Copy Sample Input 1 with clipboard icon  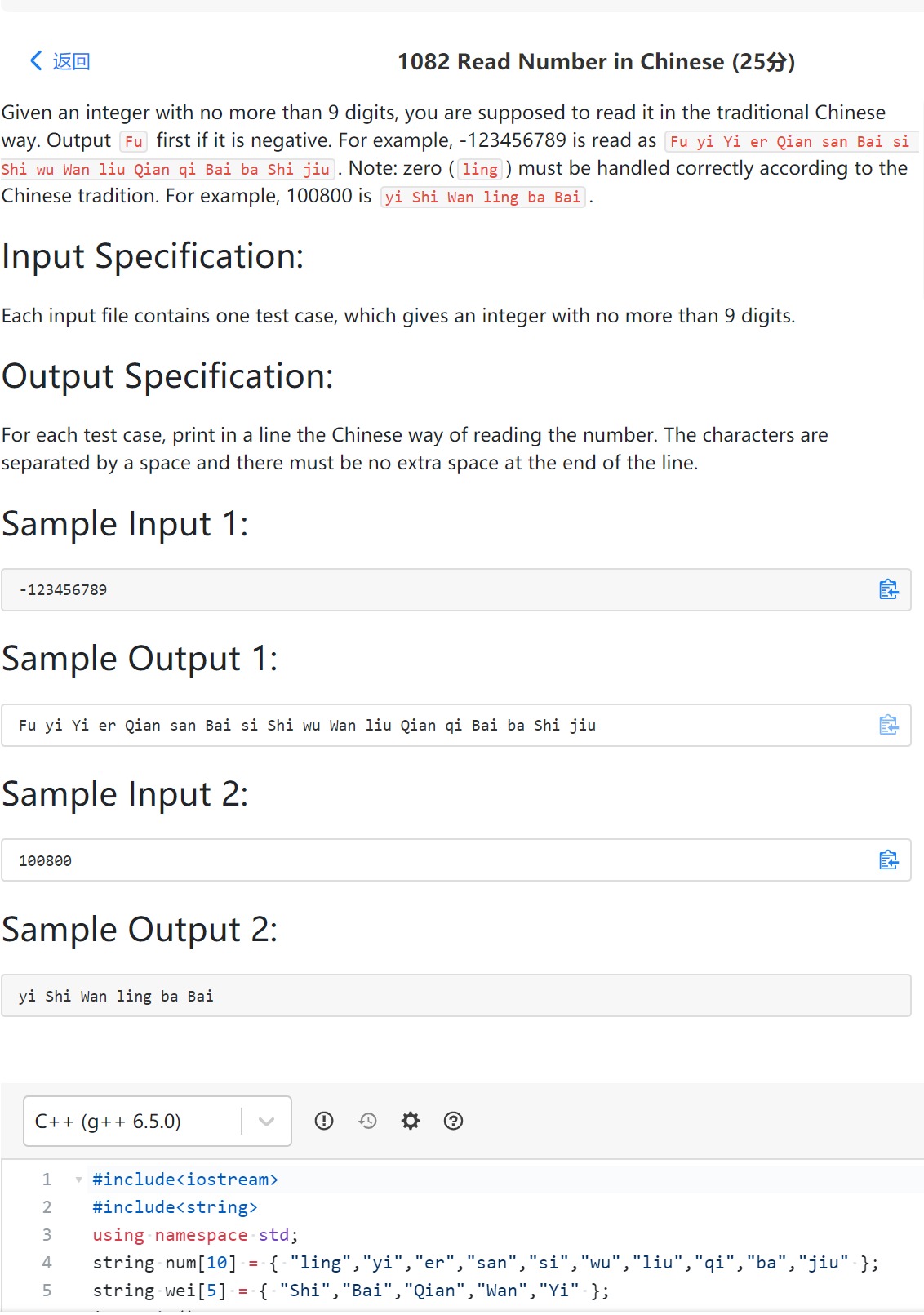(x=888, y=589)
